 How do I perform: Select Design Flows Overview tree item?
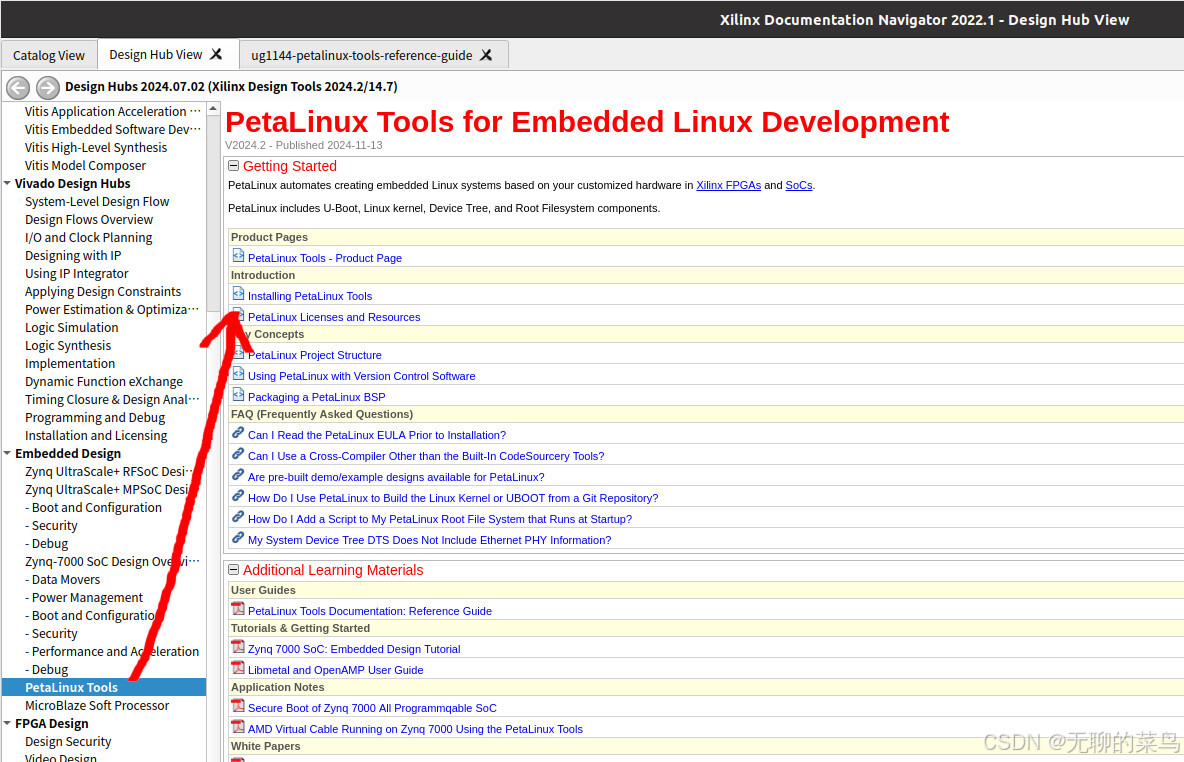(89, 220)
